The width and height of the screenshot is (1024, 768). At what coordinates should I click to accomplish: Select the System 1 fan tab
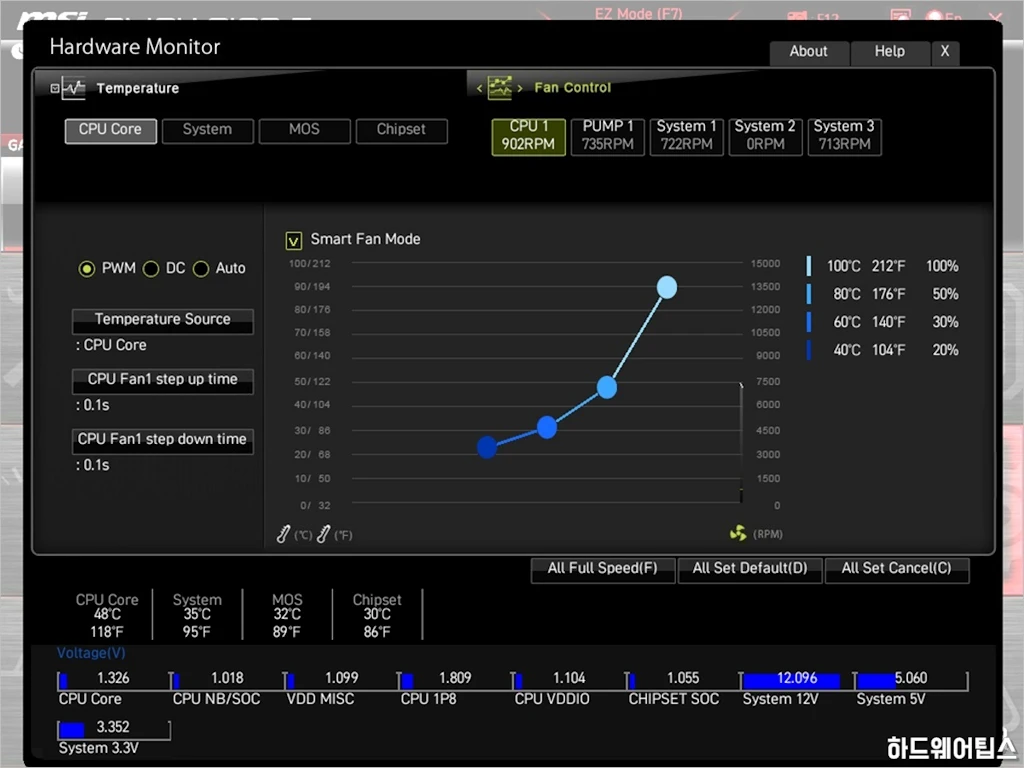click(686, 136)
